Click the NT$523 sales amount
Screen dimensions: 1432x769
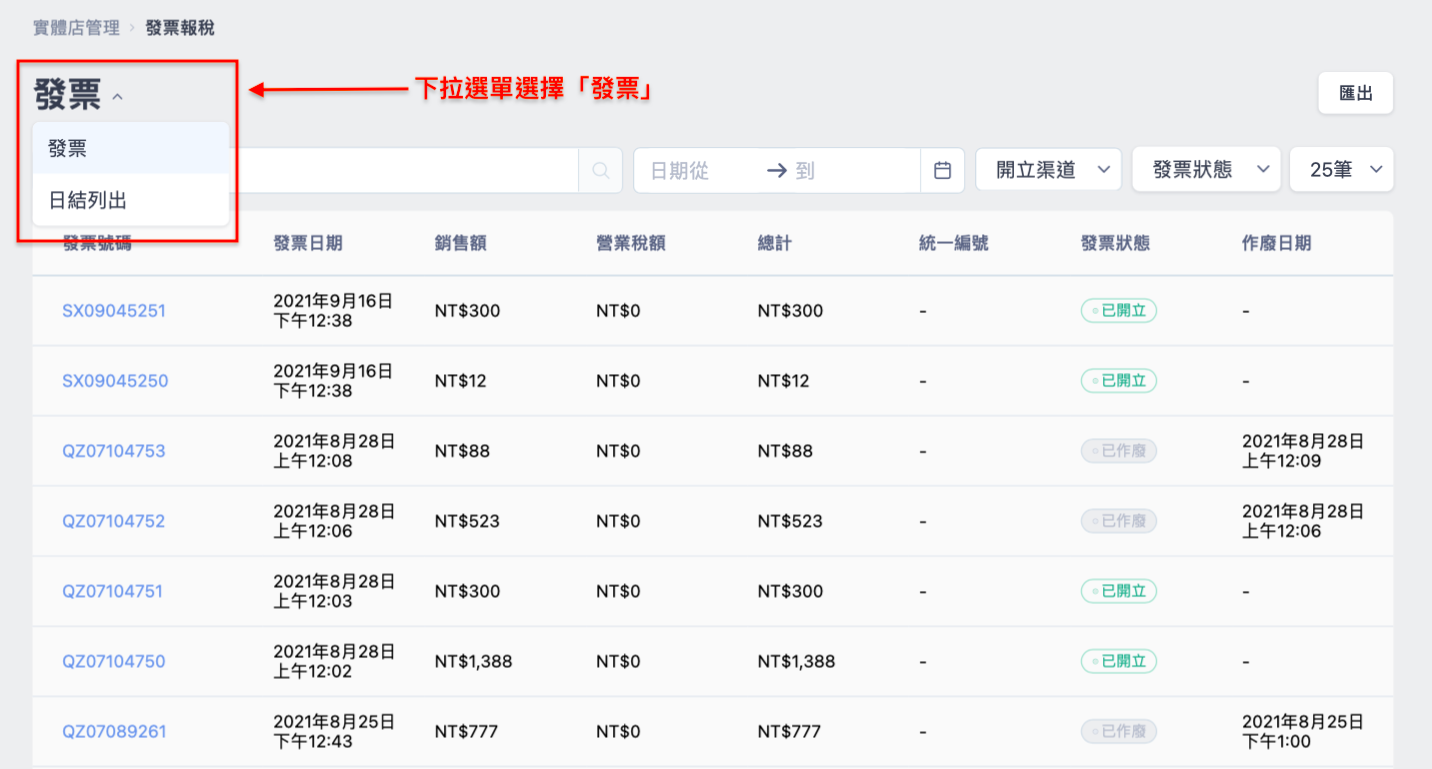[x=467, y=521]
